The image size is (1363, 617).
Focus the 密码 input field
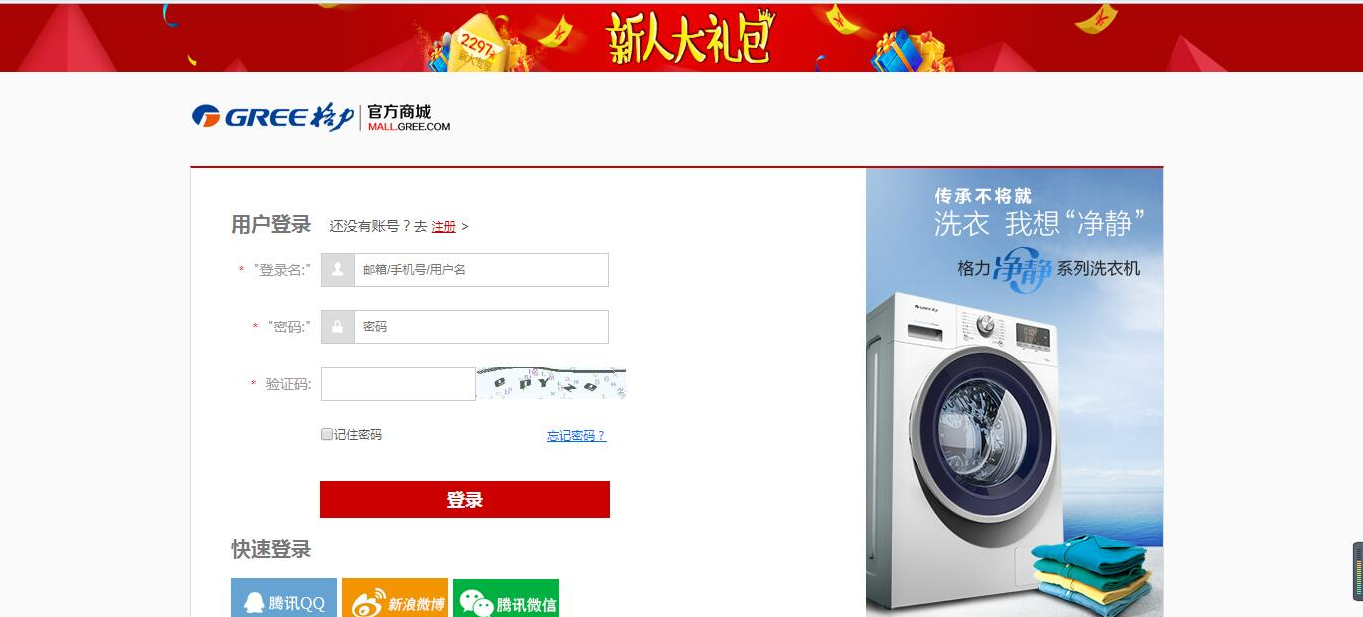tap(481, 327)
